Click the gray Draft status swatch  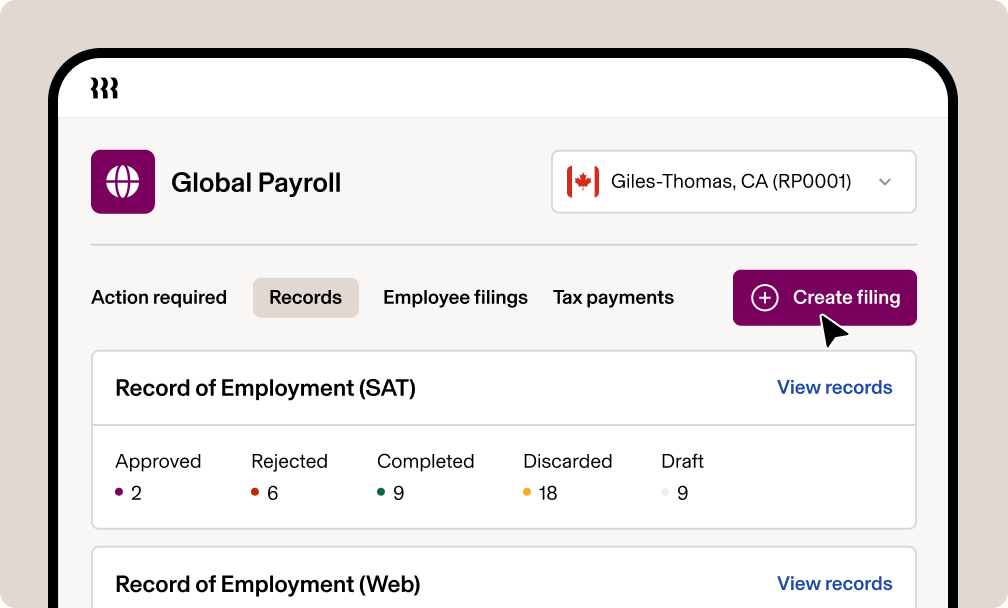(x=663, y=493)
